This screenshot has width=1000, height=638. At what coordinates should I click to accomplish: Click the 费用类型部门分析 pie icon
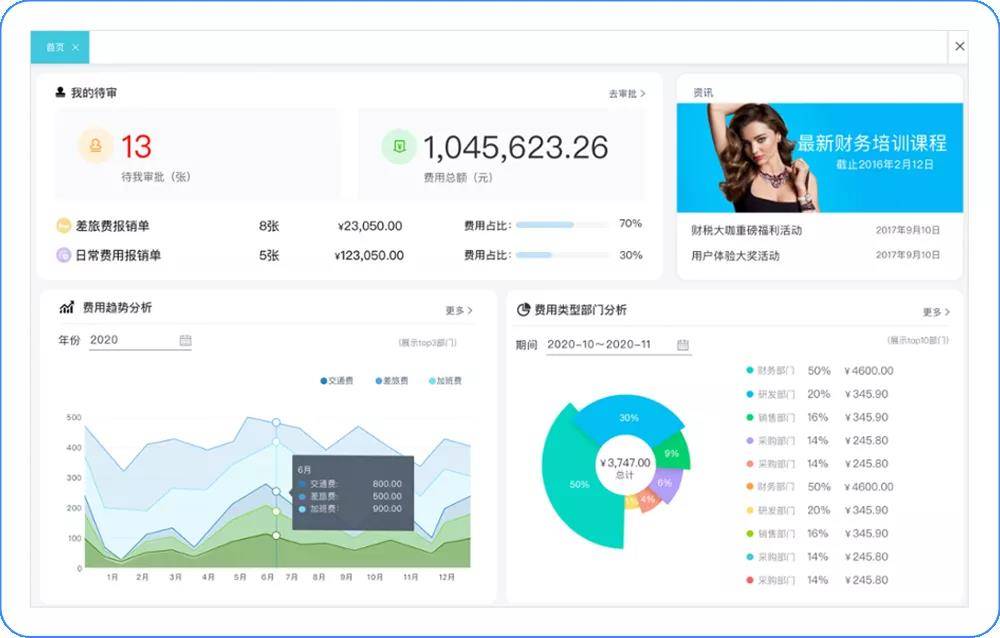(x=523, y=310)
